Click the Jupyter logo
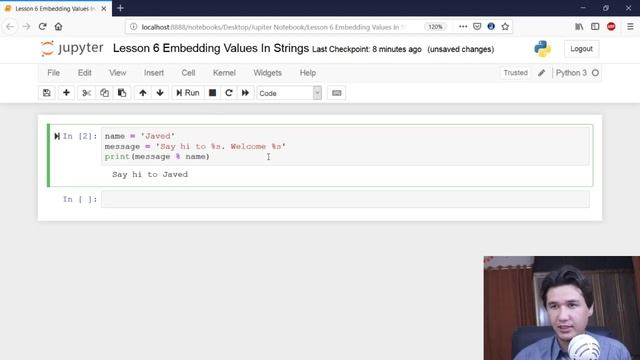Image resolution: width=640 pixels, height=360 pixels. (x=72, y=48)
